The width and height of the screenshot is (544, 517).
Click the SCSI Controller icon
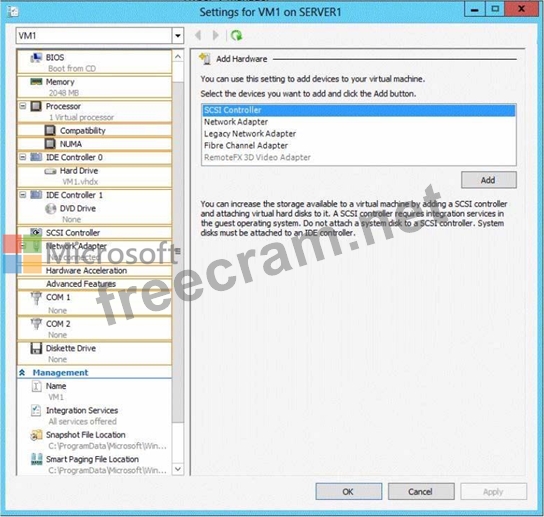pyautogui.click(x=36, y=232)
